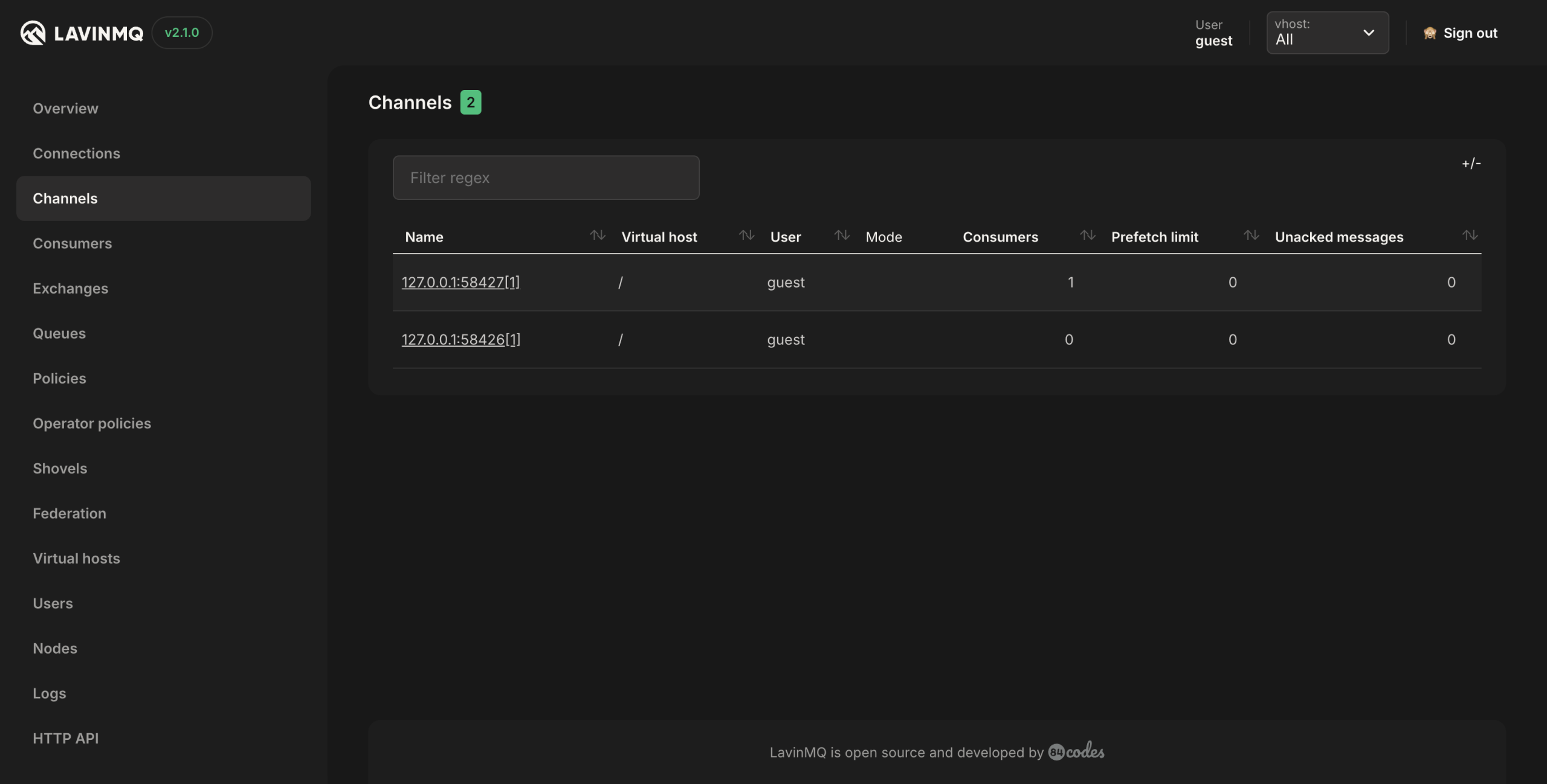Click the LAVINMQ wordmark
Screen dimensions: 1547x784
point(99,33)
